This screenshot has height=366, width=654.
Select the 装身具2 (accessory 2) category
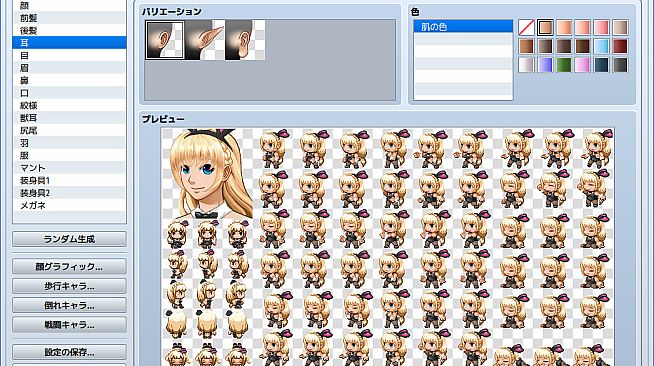point(69,193)
